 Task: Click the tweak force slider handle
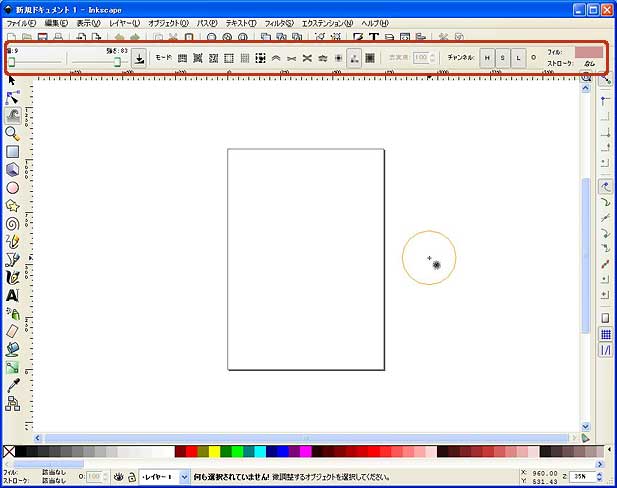[x=117, y=62]
